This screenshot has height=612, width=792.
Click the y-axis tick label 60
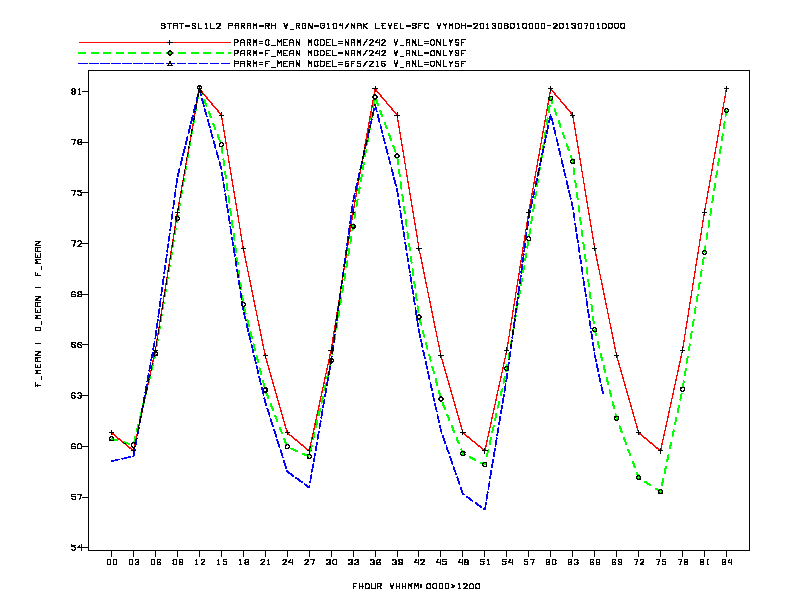[76, 446]
